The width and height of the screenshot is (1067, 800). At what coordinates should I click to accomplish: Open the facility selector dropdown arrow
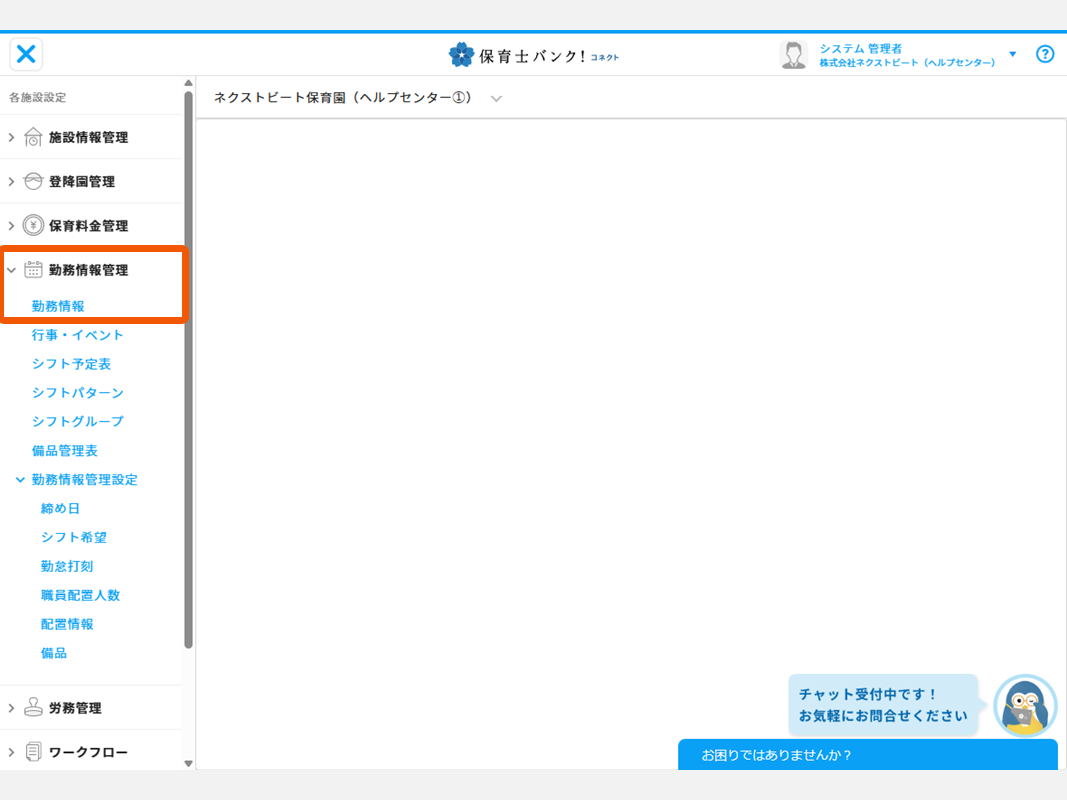pos(496,98)
